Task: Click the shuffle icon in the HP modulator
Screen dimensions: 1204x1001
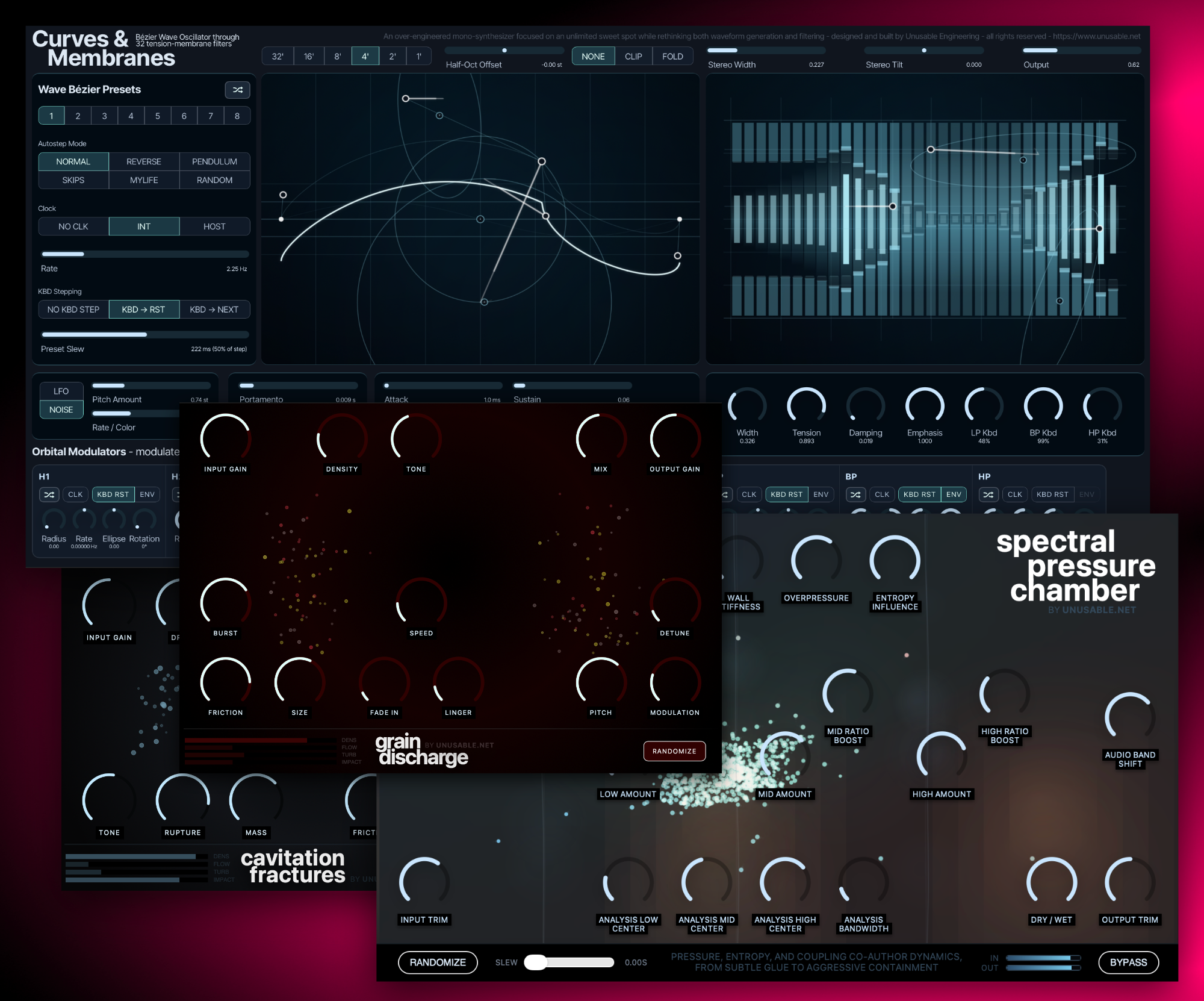Action: point(988,494)
